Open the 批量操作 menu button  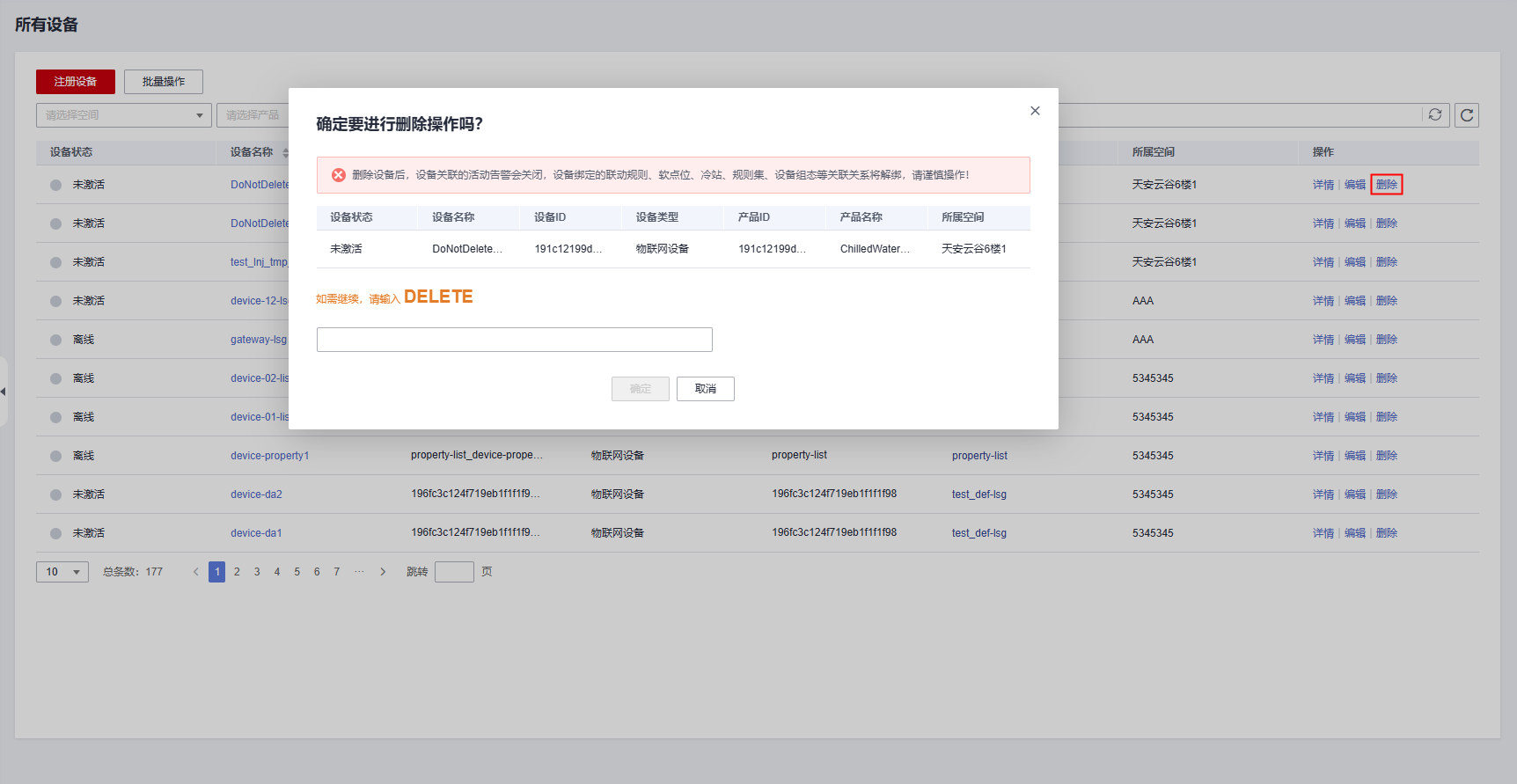164,82
